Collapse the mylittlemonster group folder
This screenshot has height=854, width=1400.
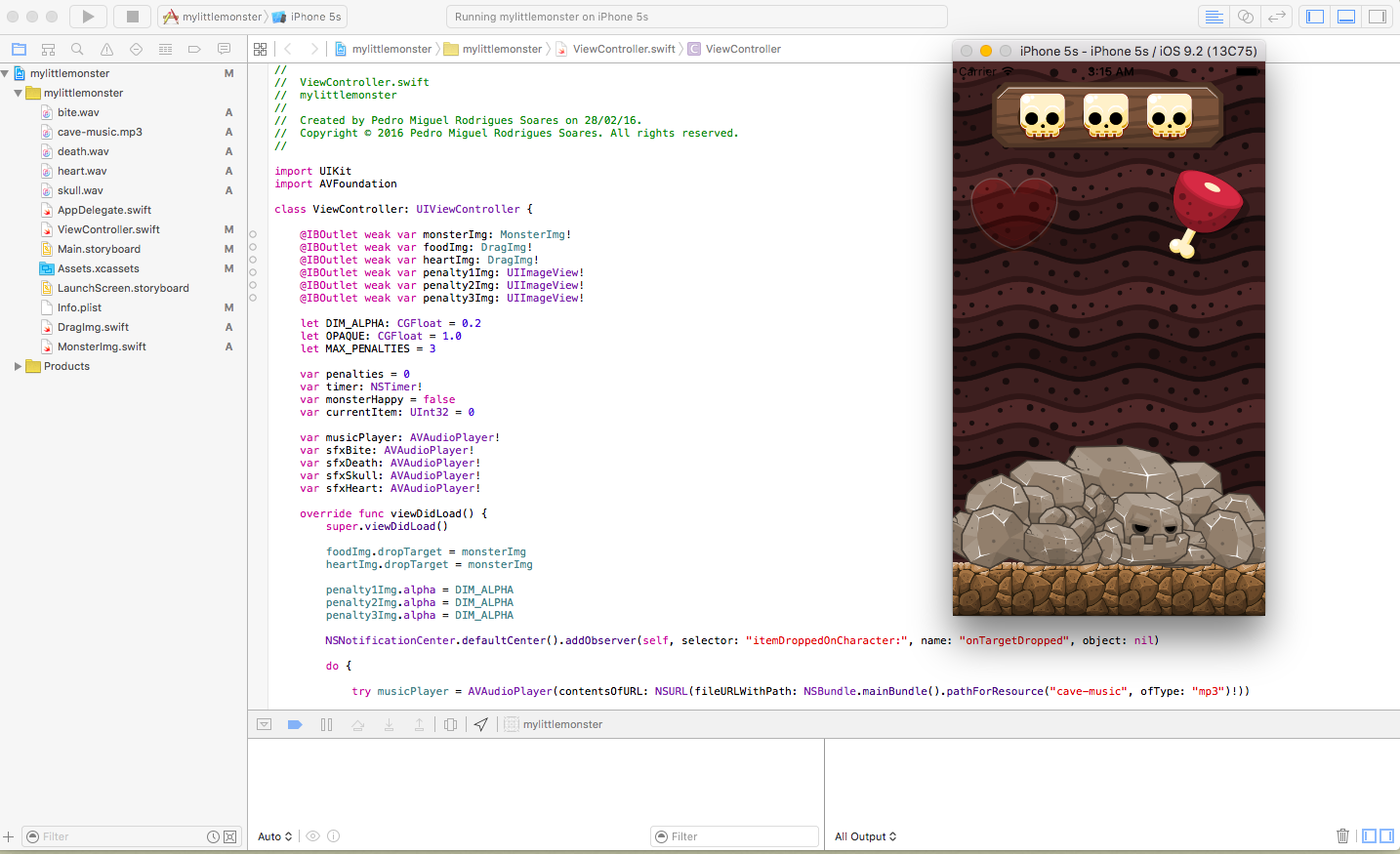[18, 93]
